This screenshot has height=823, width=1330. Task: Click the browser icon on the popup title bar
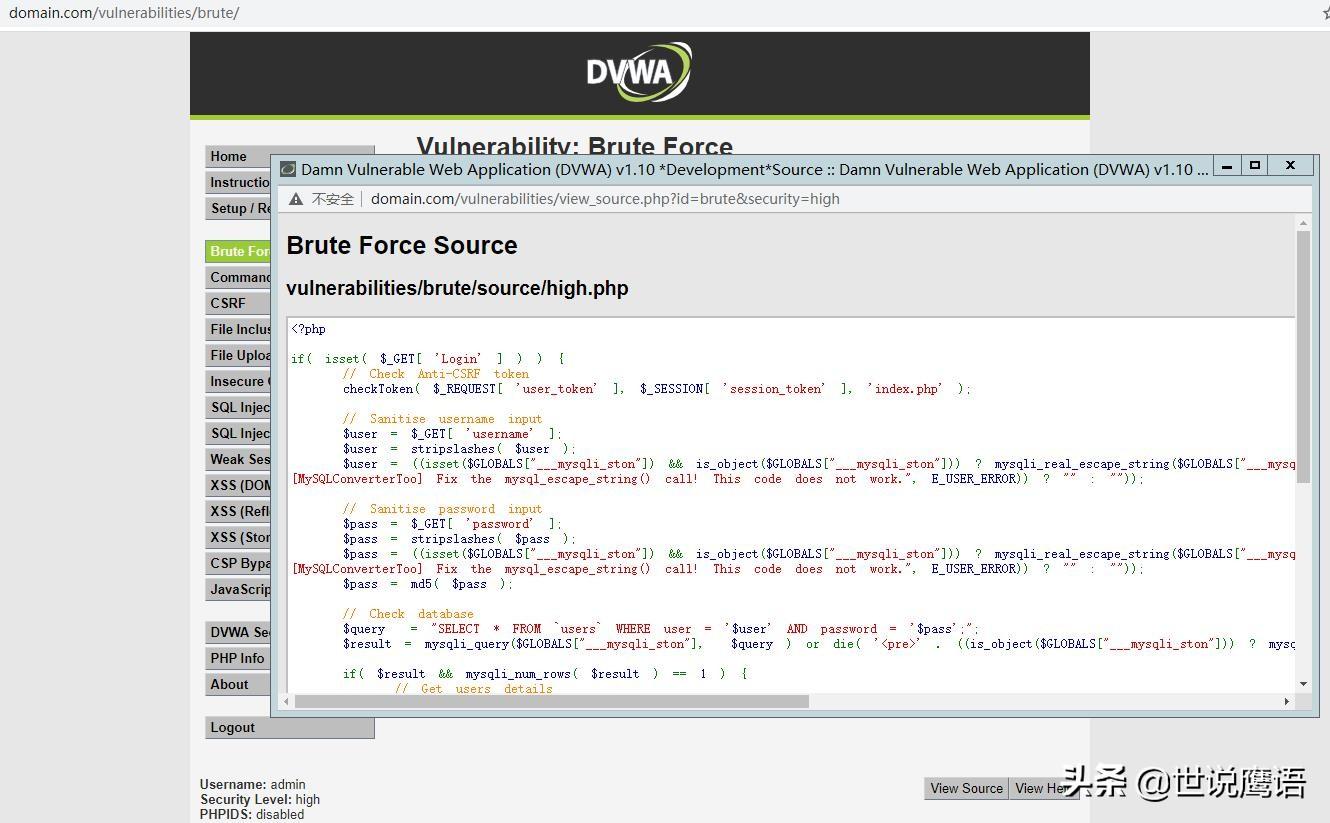click(287, 168)
